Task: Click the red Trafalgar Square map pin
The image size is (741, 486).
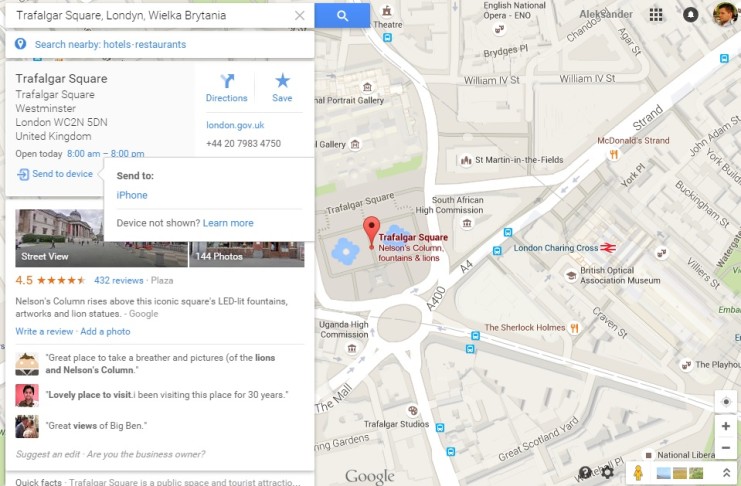Action: (x=371, y=232)
